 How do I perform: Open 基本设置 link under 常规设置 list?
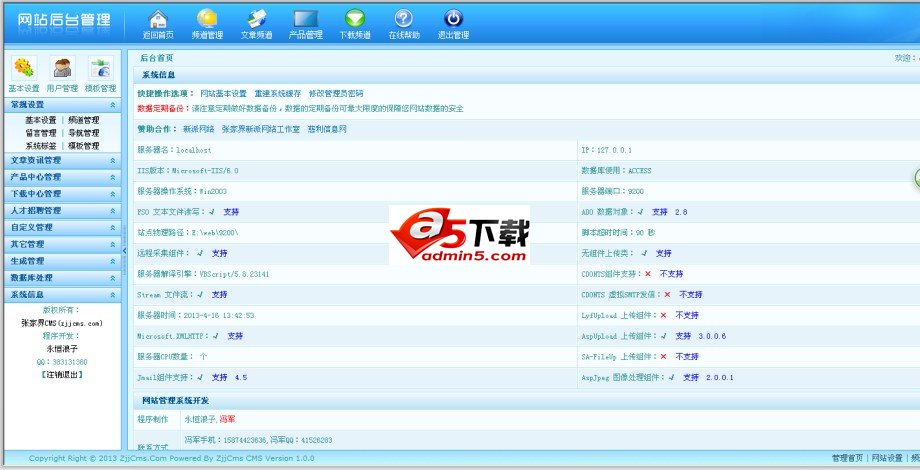pyautogui.click(x=40, y=120)
